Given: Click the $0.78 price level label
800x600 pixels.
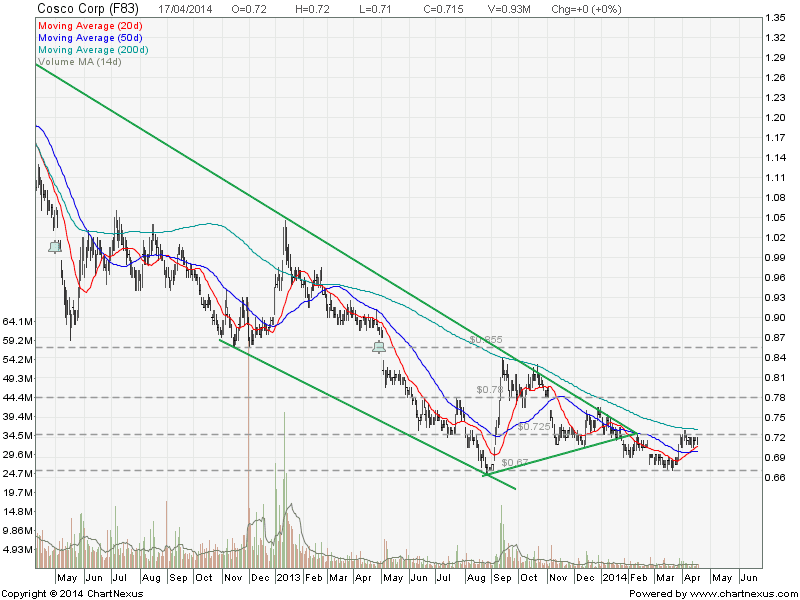Looking at the screenshot, I should 490,389.
